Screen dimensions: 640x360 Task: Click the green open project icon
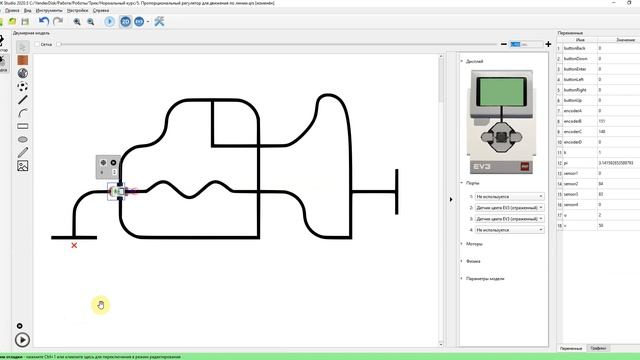click(x=13, y=22)
